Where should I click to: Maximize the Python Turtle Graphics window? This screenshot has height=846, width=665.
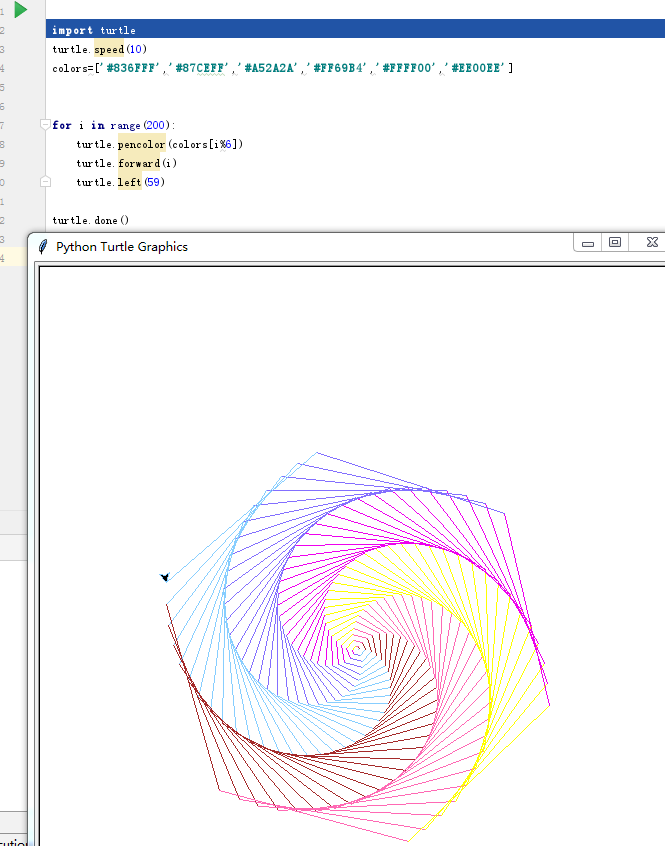(x=615, y=243)
